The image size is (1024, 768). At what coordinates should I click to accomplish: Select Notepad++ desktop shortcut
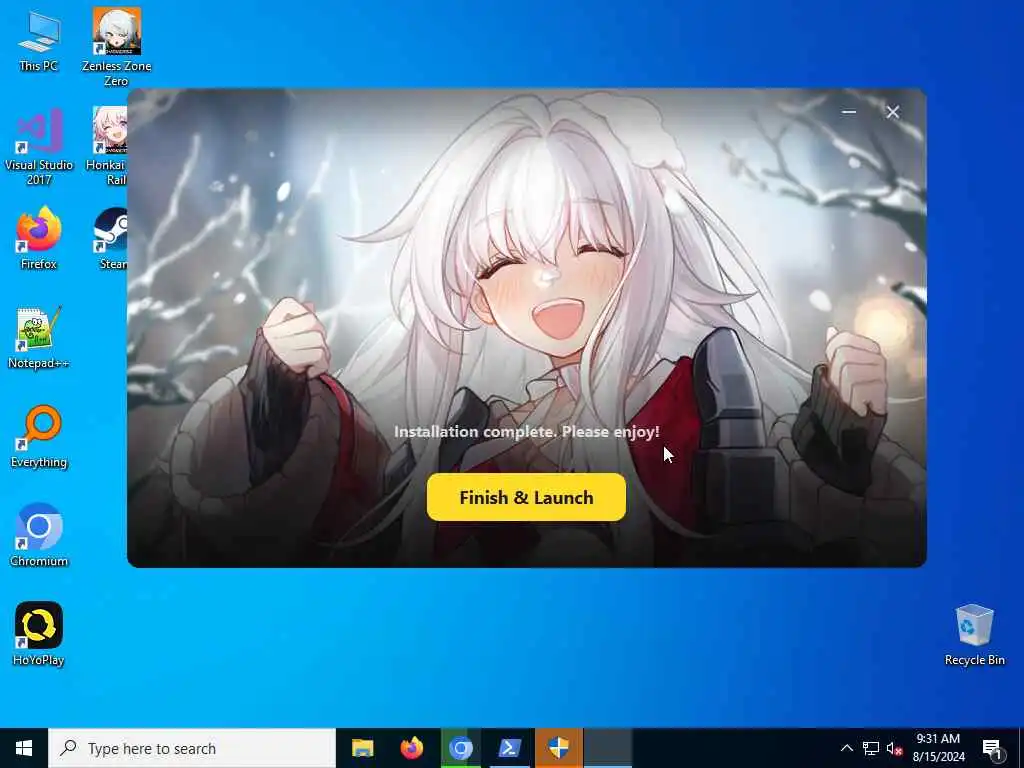[x=39, y=338]
